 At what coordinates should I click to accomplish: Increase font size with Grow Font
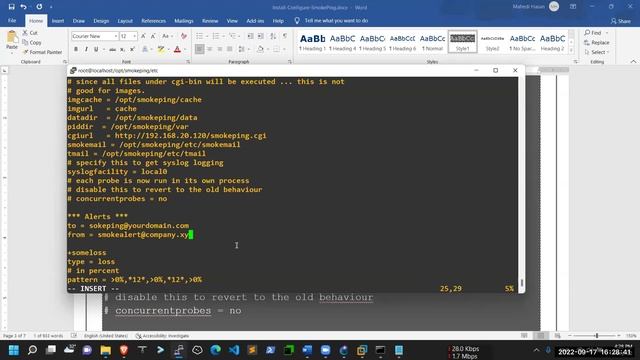[x=143, y=36]
